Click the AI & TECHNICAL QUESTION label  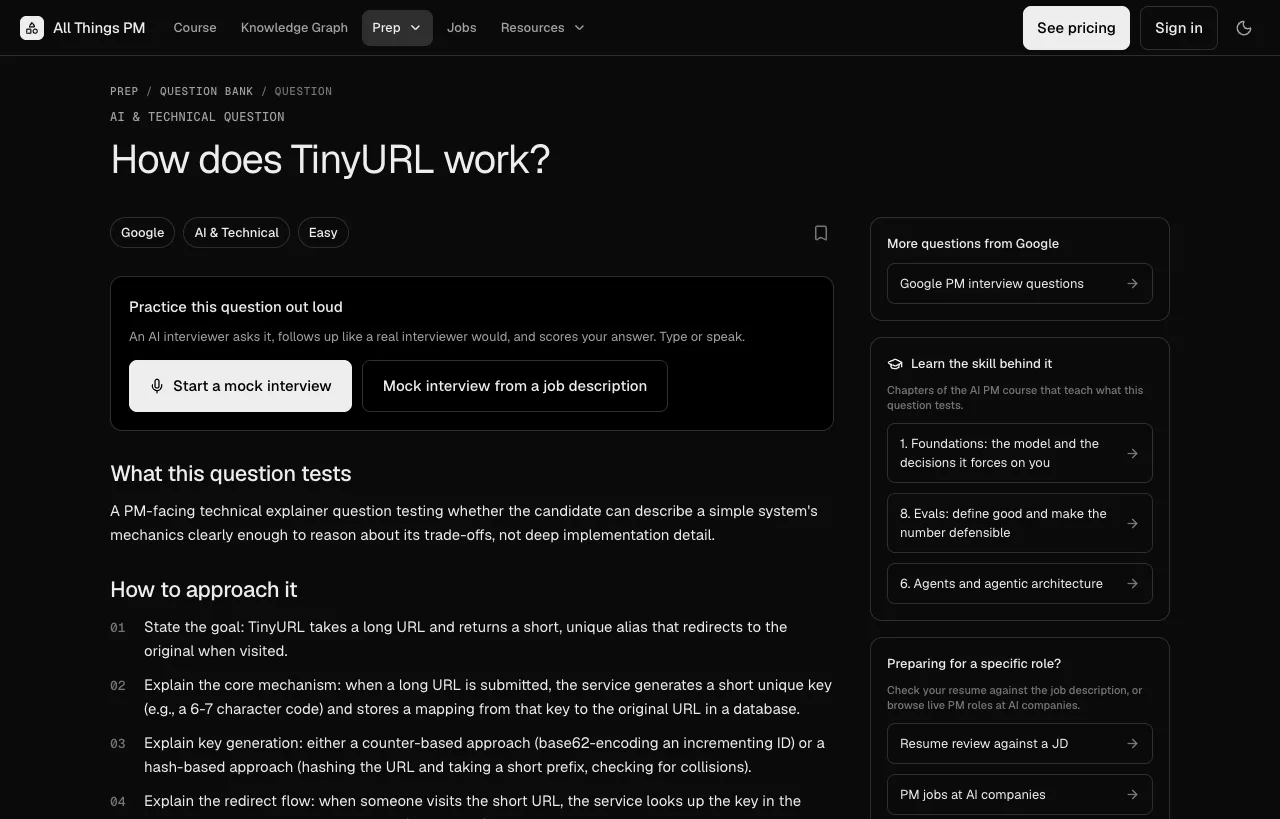[197, 117]
